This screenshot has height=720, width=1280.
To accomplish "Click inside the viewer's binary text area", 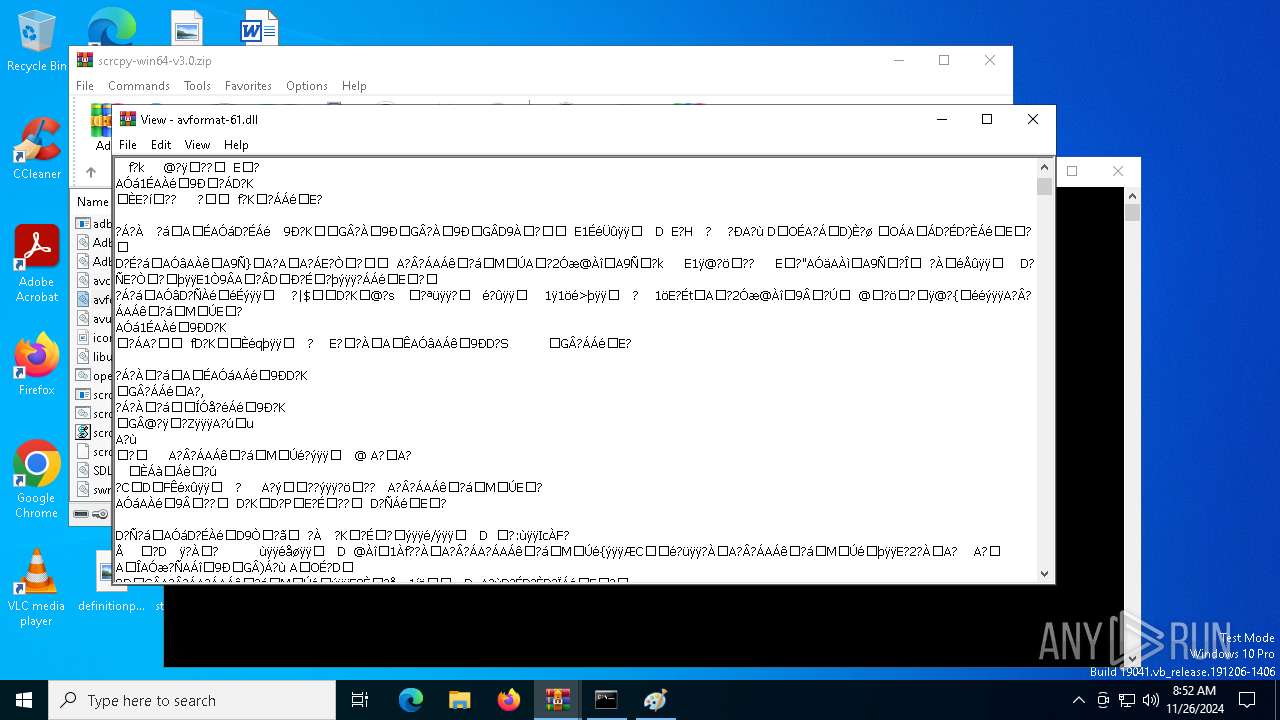I will pos(575,370).
